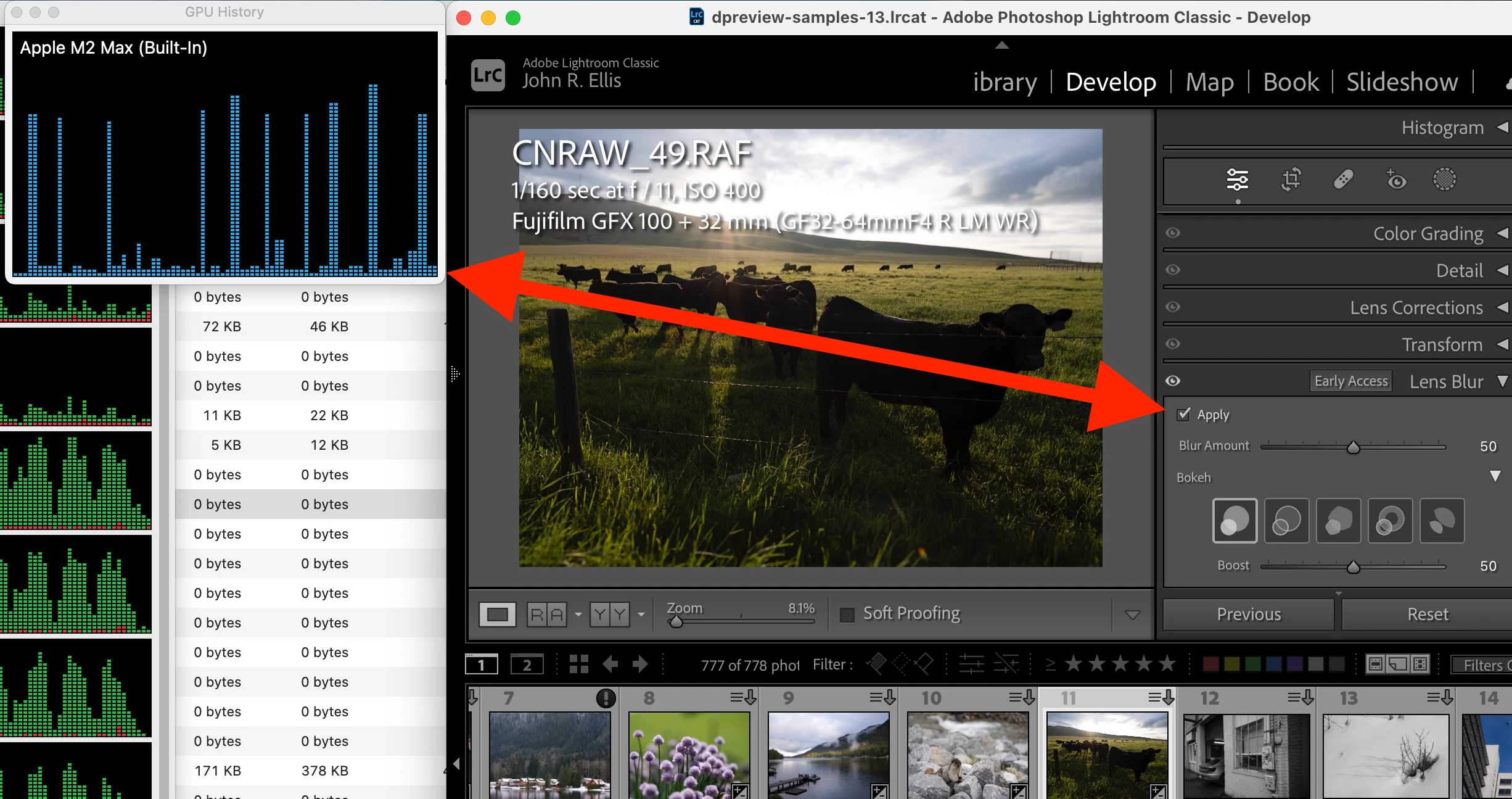Enable the Soft Proofing checkbox

(x=848, y=614)
